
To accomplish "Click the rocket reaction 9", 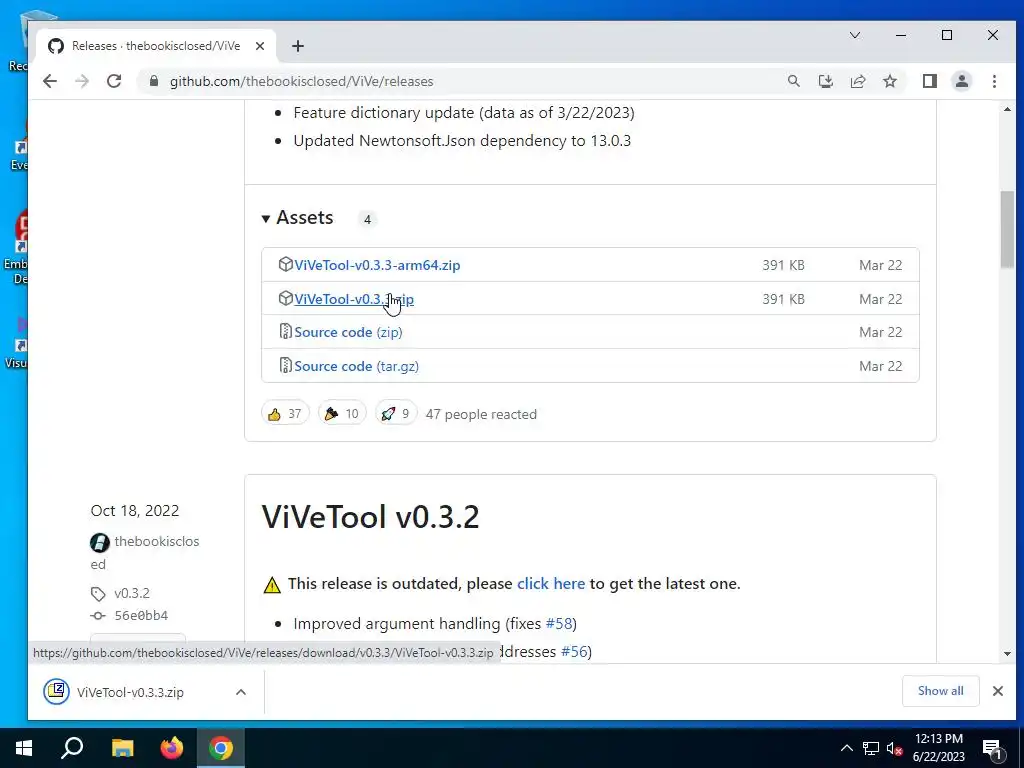I will pyautogui.click(x=396, y=413).
